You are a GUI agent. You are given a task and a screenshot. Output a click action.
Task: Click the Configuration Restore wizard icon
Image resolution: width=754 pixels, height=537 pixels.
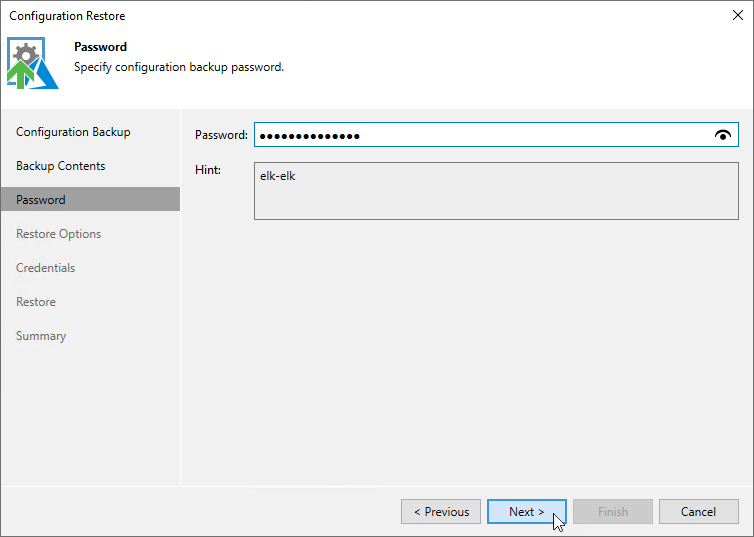coord(33,63)
